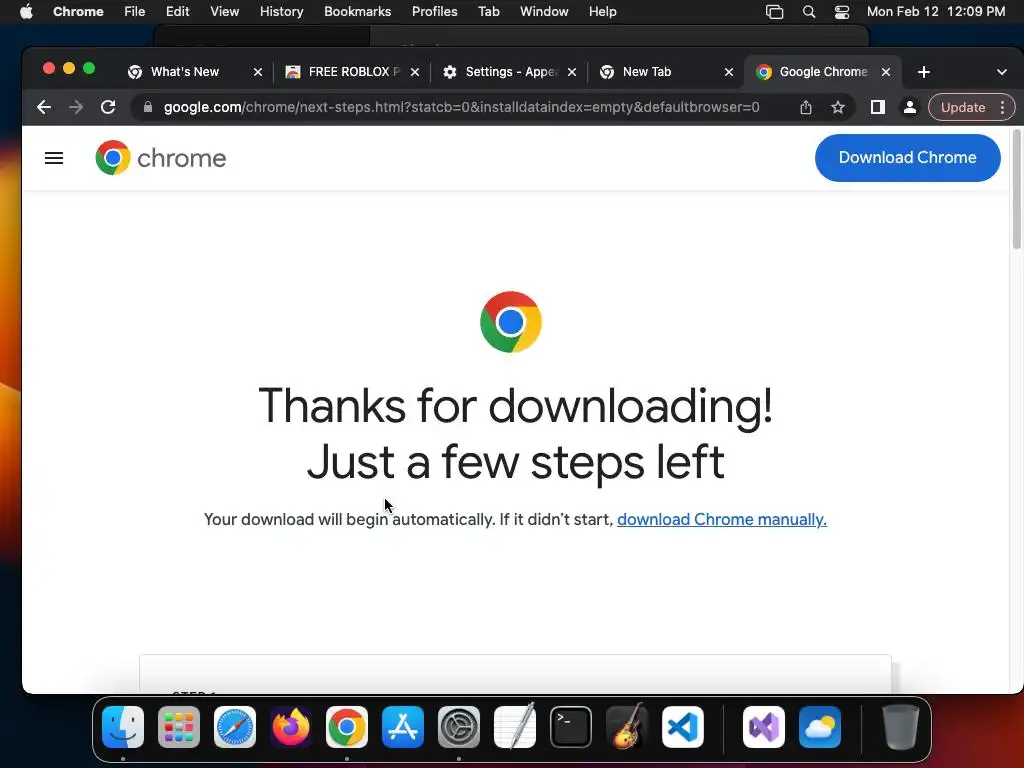1024x768 pixels.
Task: Open App Store from the Dock
Action: 403,727
